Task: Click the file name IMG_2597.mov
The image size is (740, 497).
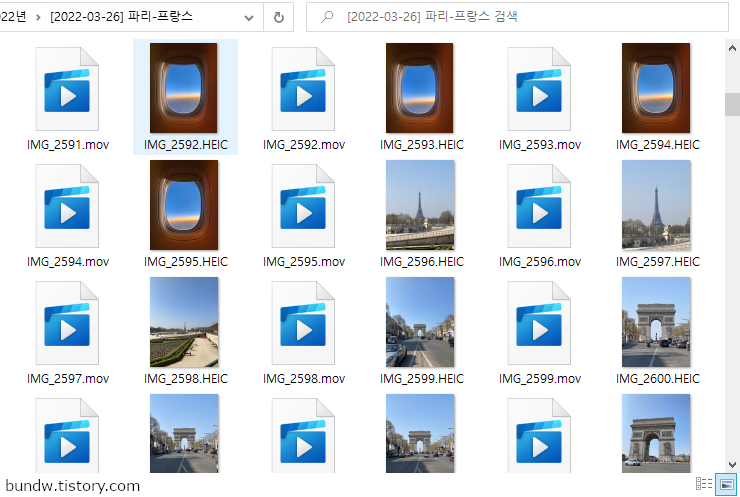Action: pyautogui.click(x=68, y=379)
